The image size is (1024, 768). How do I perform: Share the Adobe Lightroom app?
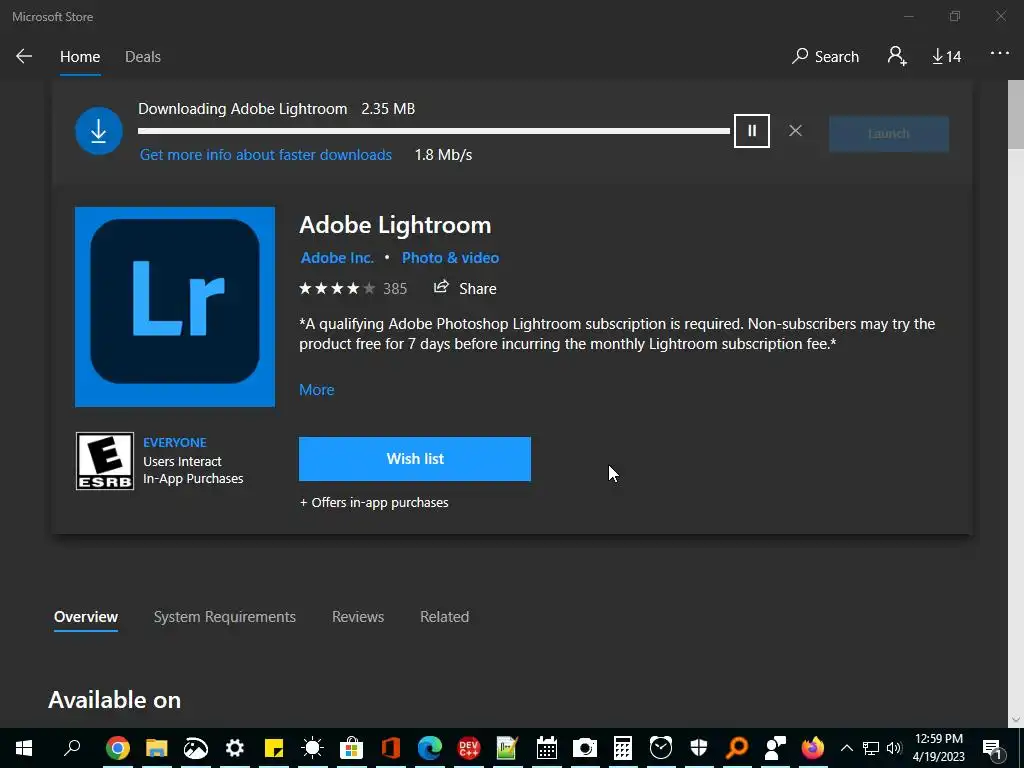(465, 288)
